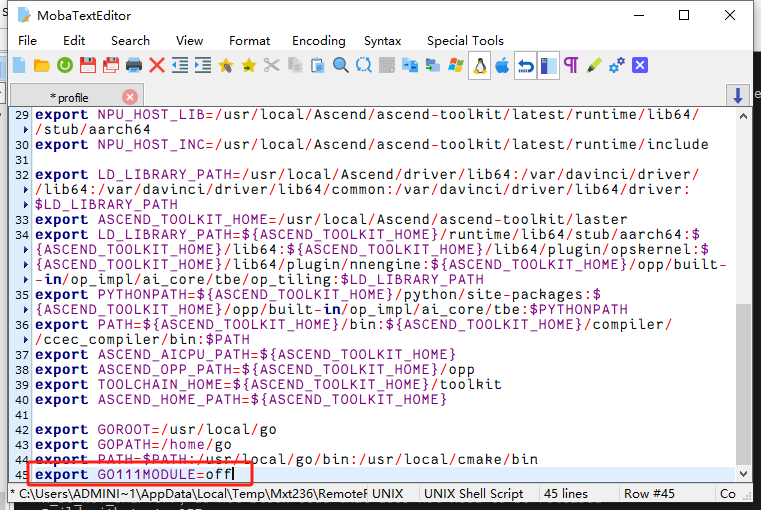Open the File menu
Viewport: 761px width, 510px height.
point(27,41)
